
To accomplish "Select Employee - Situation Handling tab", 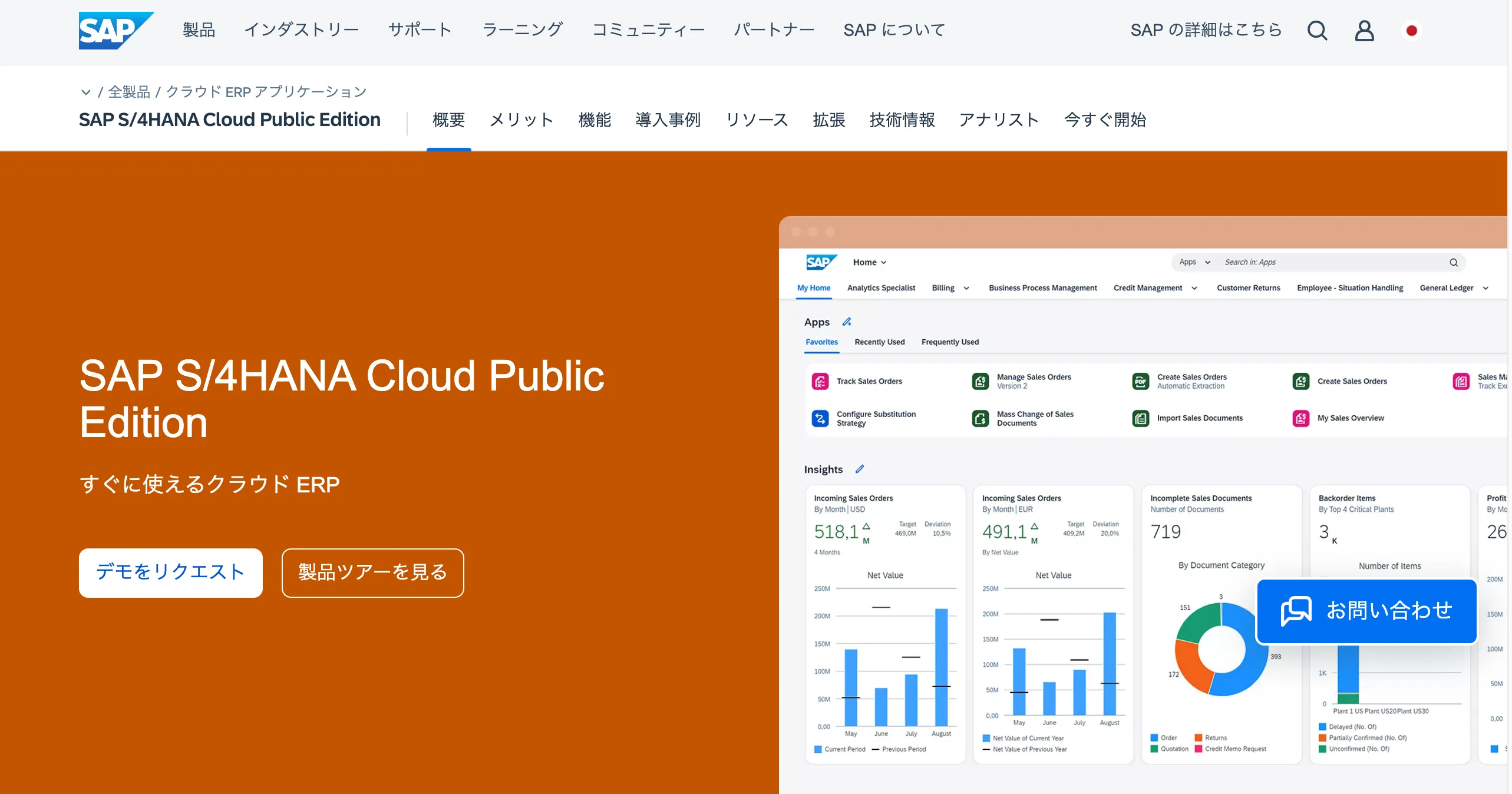I will click(x=1349, y=288).
